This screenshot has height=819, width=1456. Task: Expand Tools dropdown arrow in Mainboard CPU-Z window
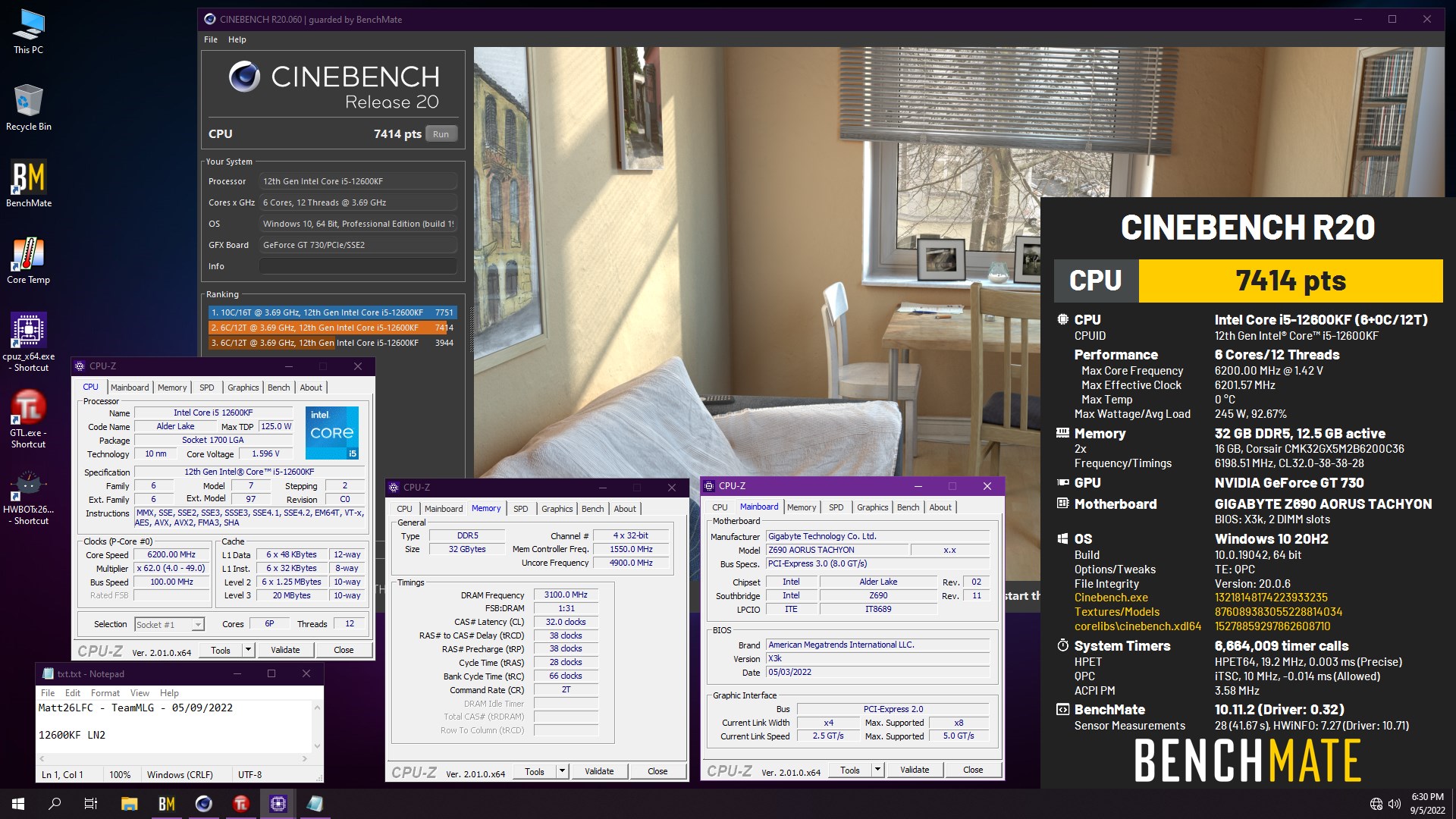[x=877, y=770]
